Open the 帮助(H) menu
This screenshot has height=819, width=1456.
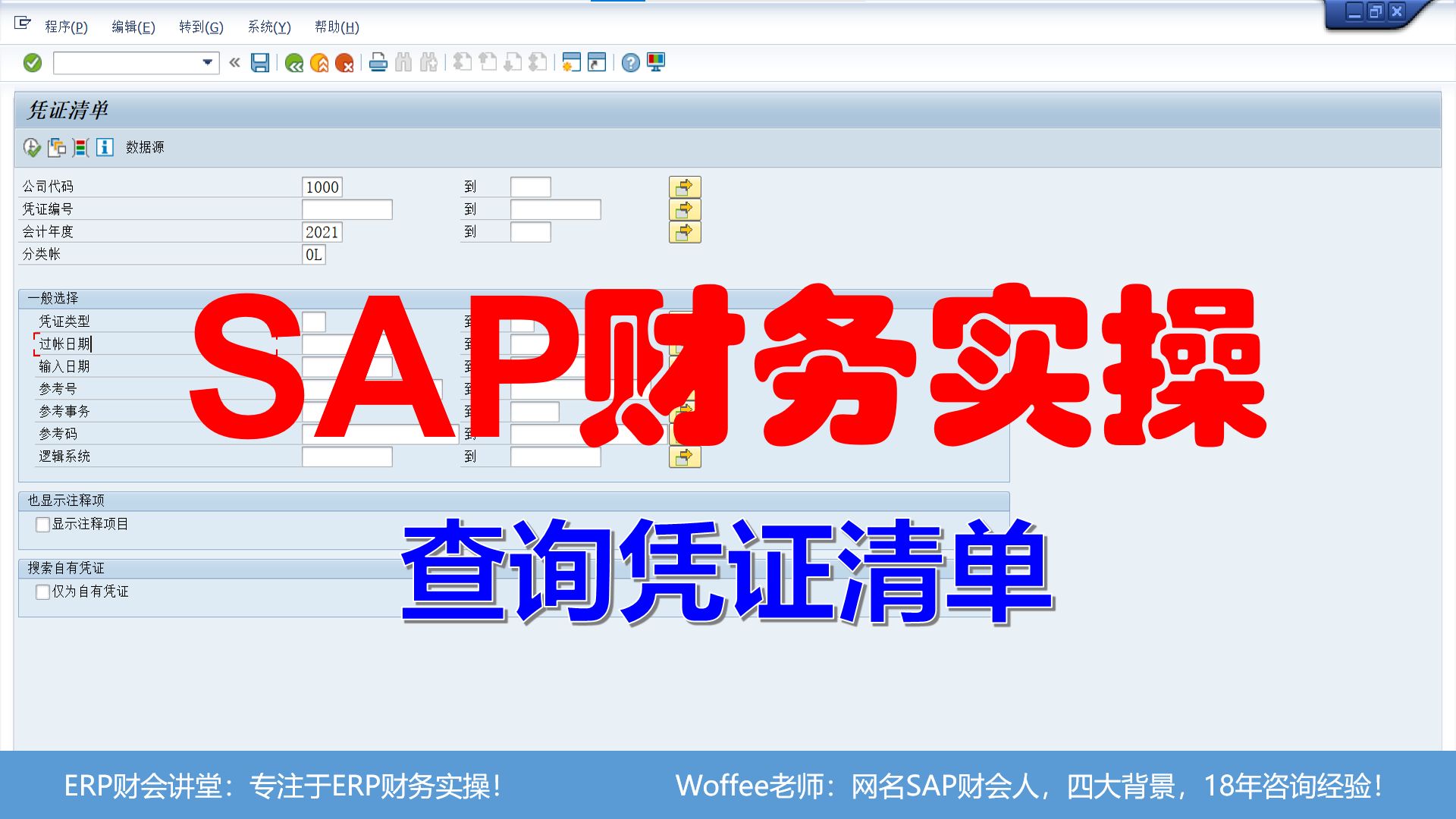coord(337,27)
